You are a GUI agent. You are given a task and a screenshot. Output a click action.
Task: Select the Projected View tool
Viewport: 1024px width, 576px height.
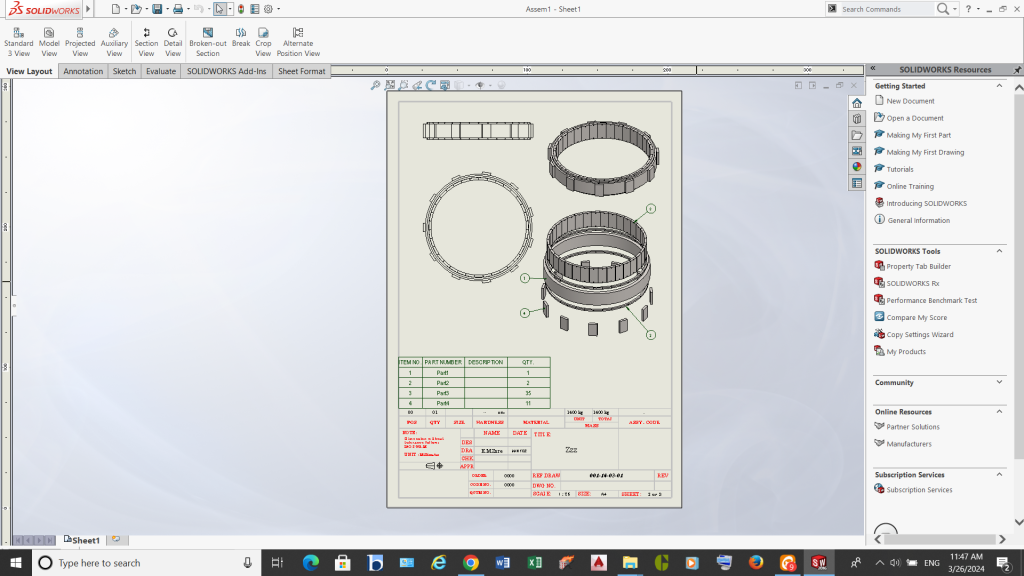(80, 41)
